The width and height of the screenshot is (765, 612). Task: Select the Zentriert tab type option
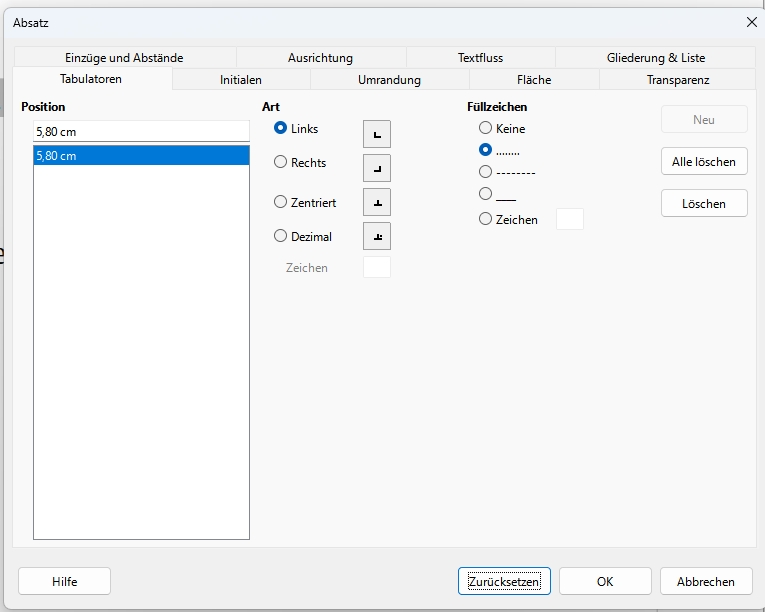coord(281,202)
